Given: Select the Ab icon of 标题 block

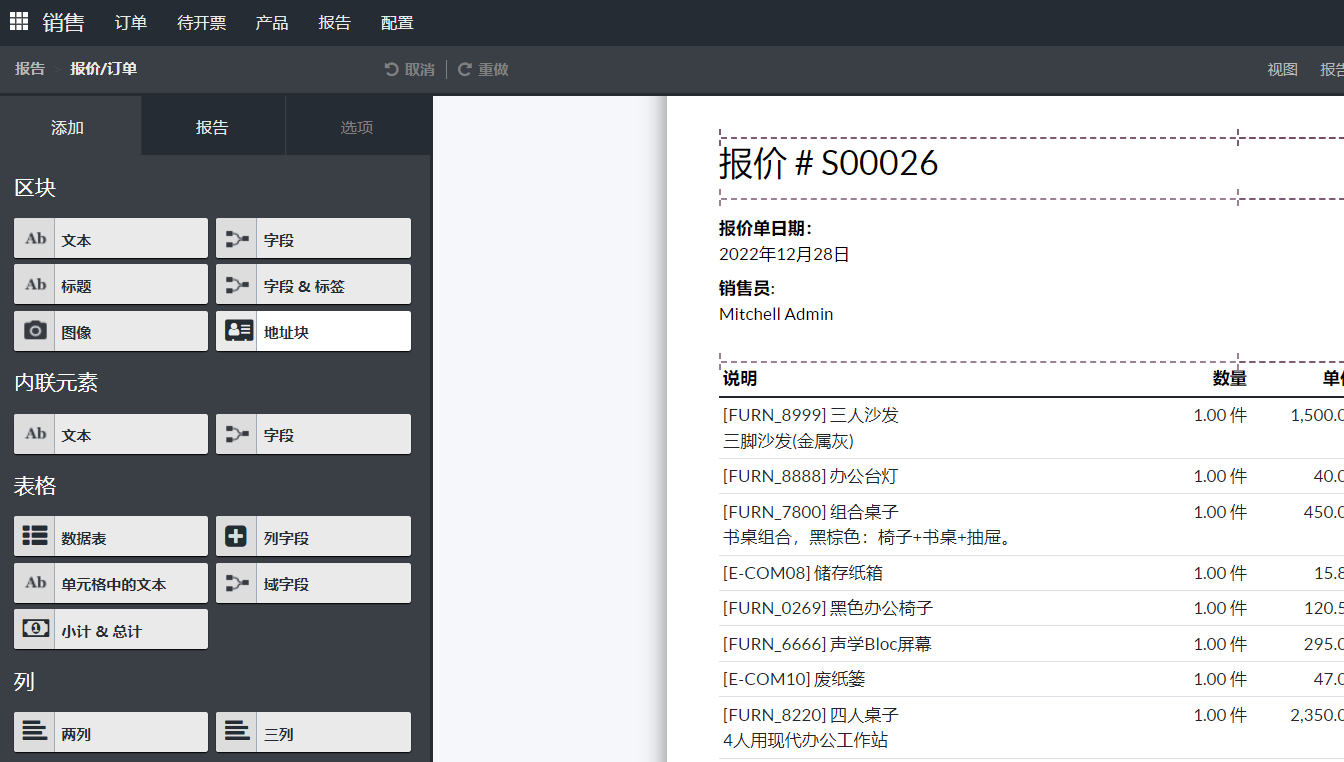Looking at the screenshot, I should pos(35,285).
